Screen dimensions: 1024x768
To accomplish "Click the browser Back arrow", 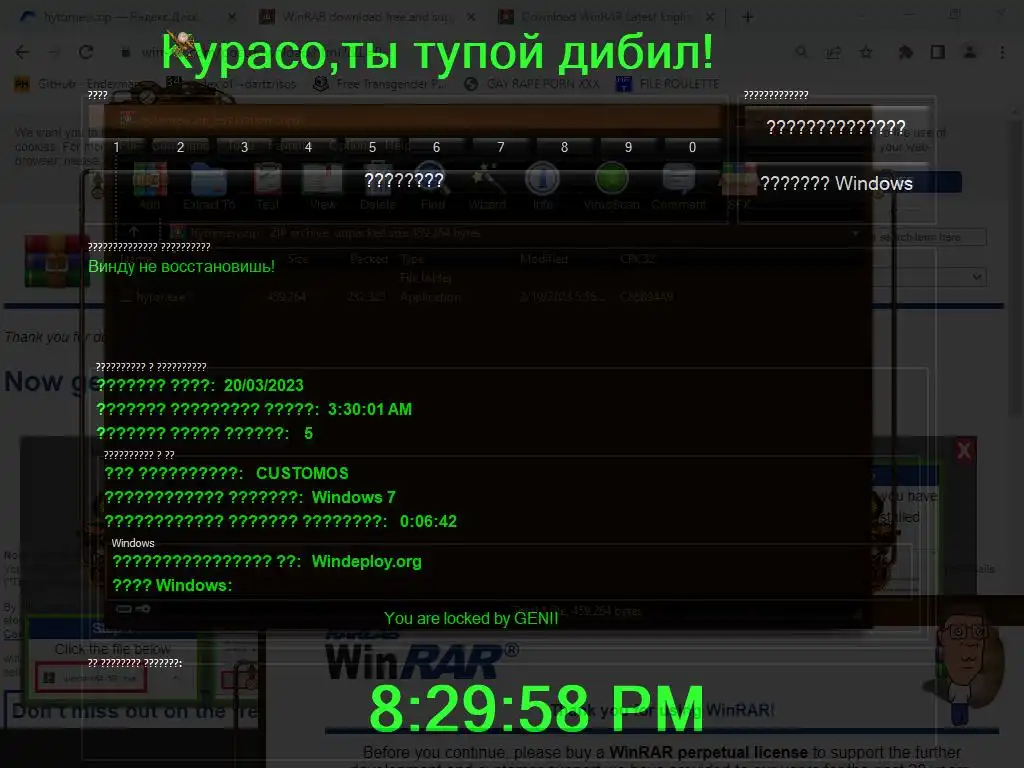I will (22, 52).
